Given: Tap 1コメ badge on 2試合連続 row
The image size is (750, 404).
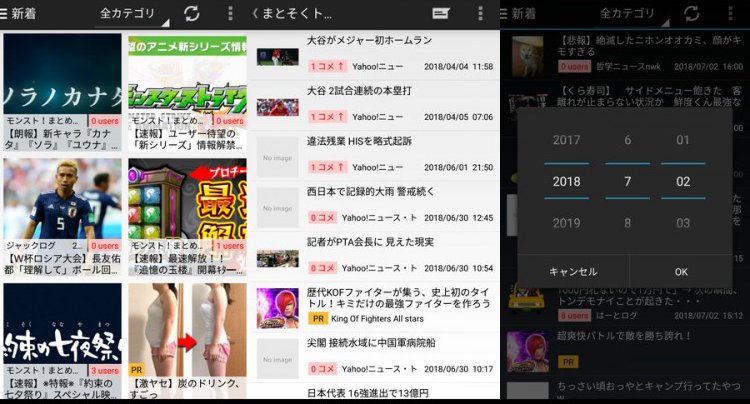Looking at the screenshot, I should pos(327,117).
